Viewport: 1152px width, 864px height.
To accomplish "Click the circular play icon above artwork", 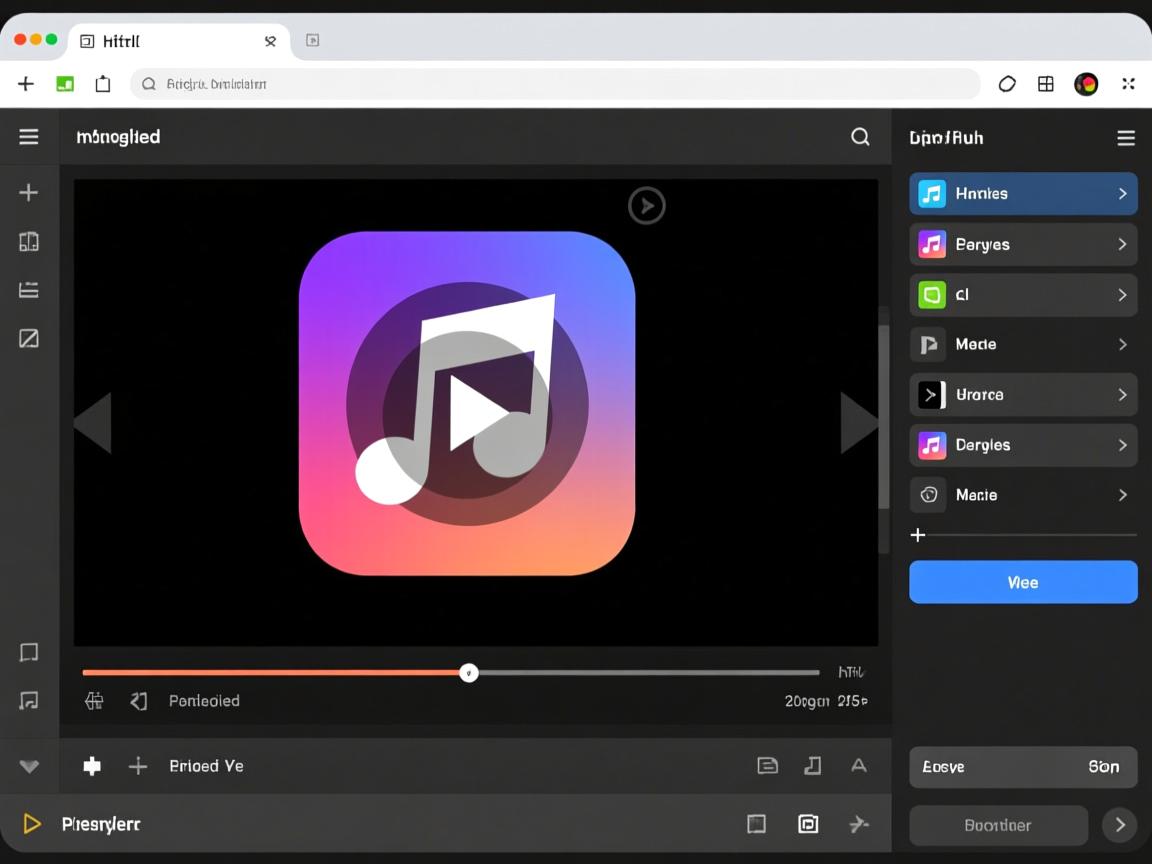I will coord(646,206).
